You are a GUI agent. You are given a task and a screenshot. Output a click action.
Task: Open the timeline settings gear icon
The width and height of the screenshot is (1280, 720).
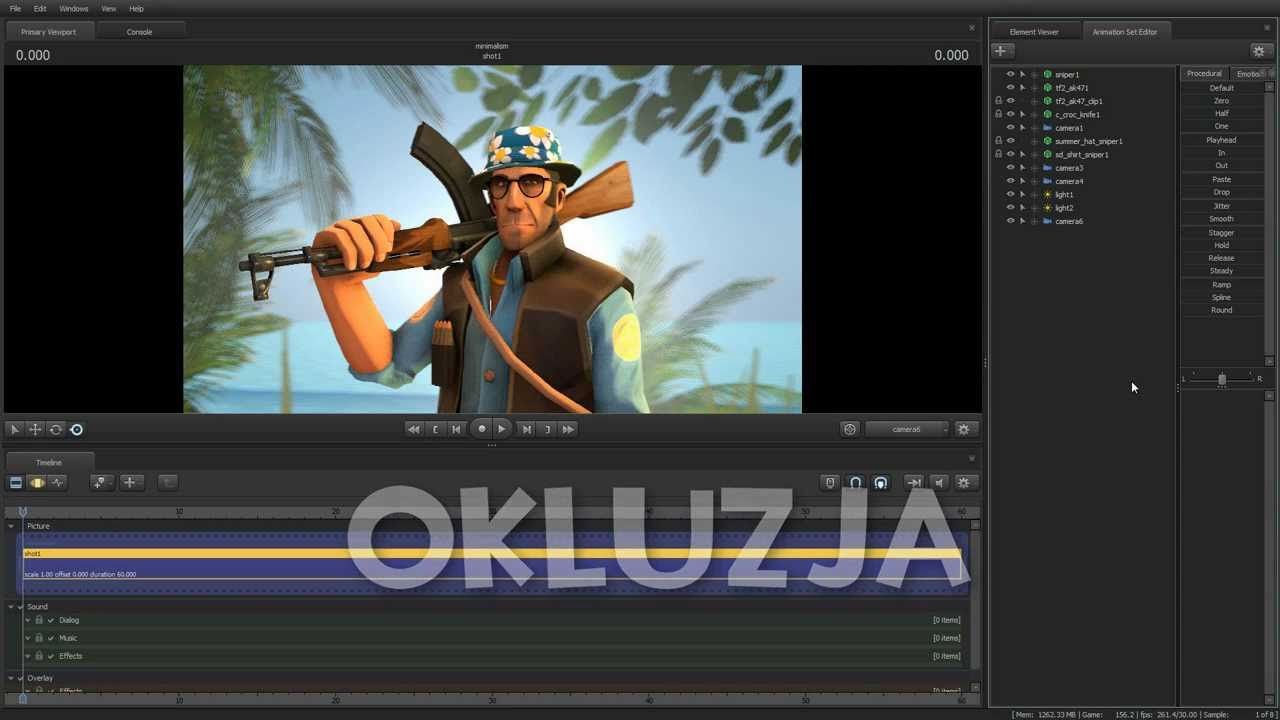click(964, 483)
